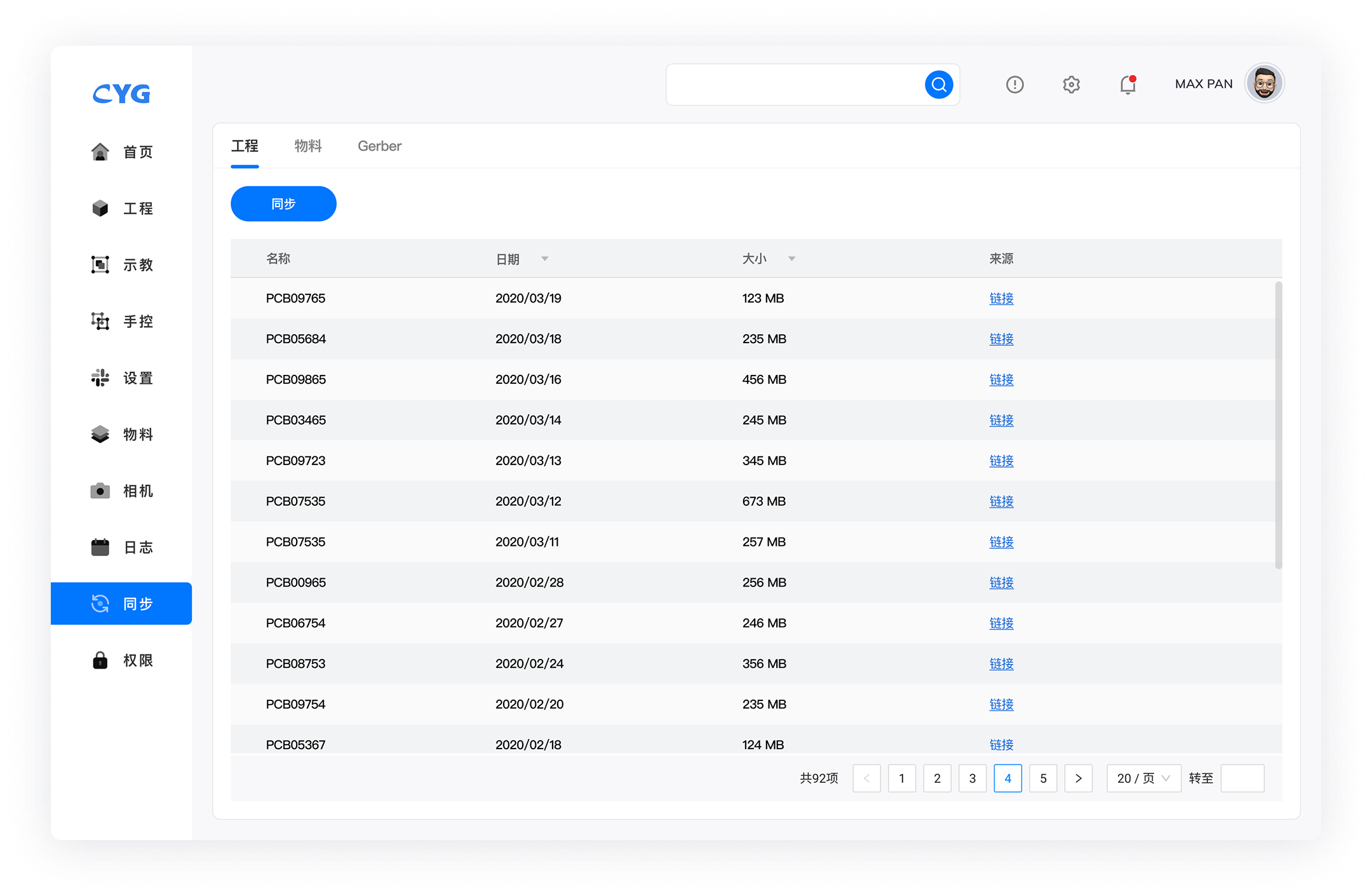Go to next page arrow
Screen dimensions: 1372x896
tap(1079, 778)
